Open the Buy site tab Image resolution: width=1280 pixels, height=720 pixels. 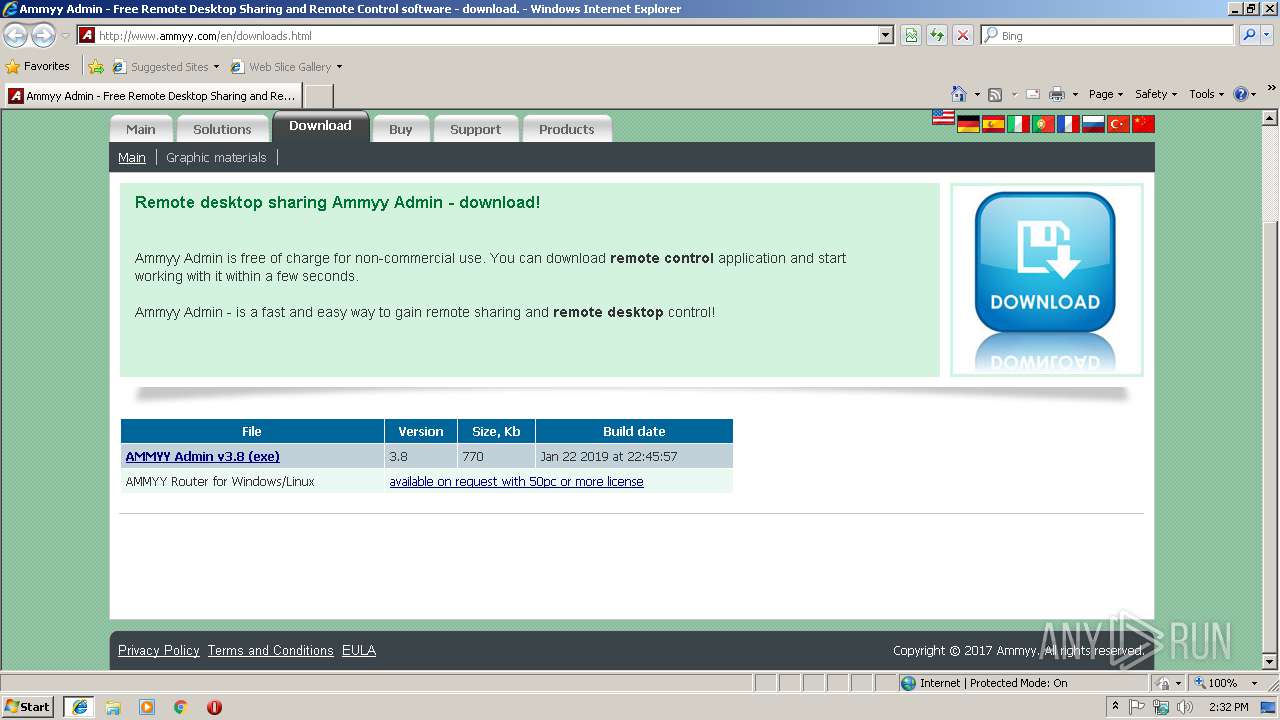pos(401,129)
